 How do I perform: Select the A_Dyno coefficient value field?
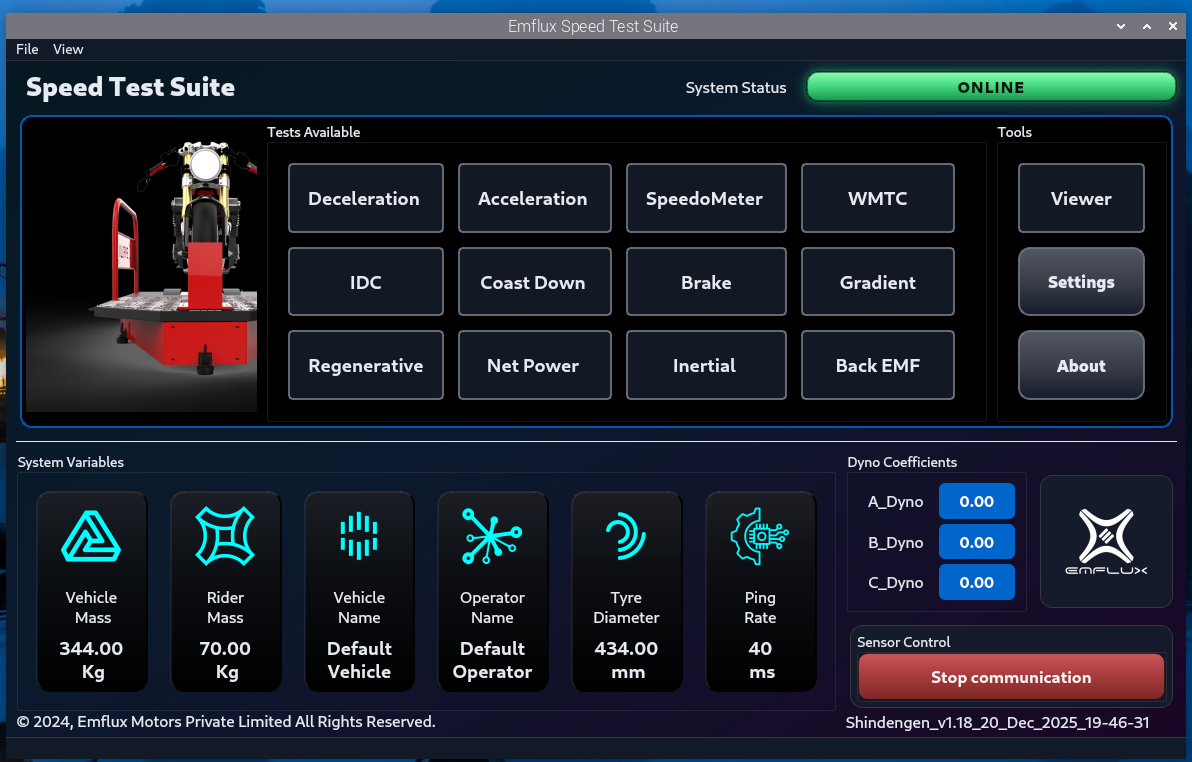click(977, 501)
